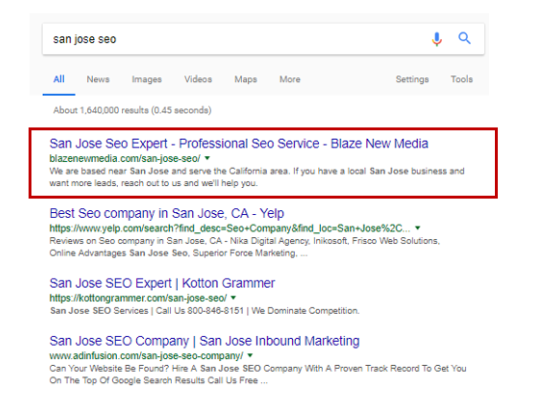Screen dimensions: 533x400
Task: Click the magnifying glass search icon
Action: tap(464, 38)
